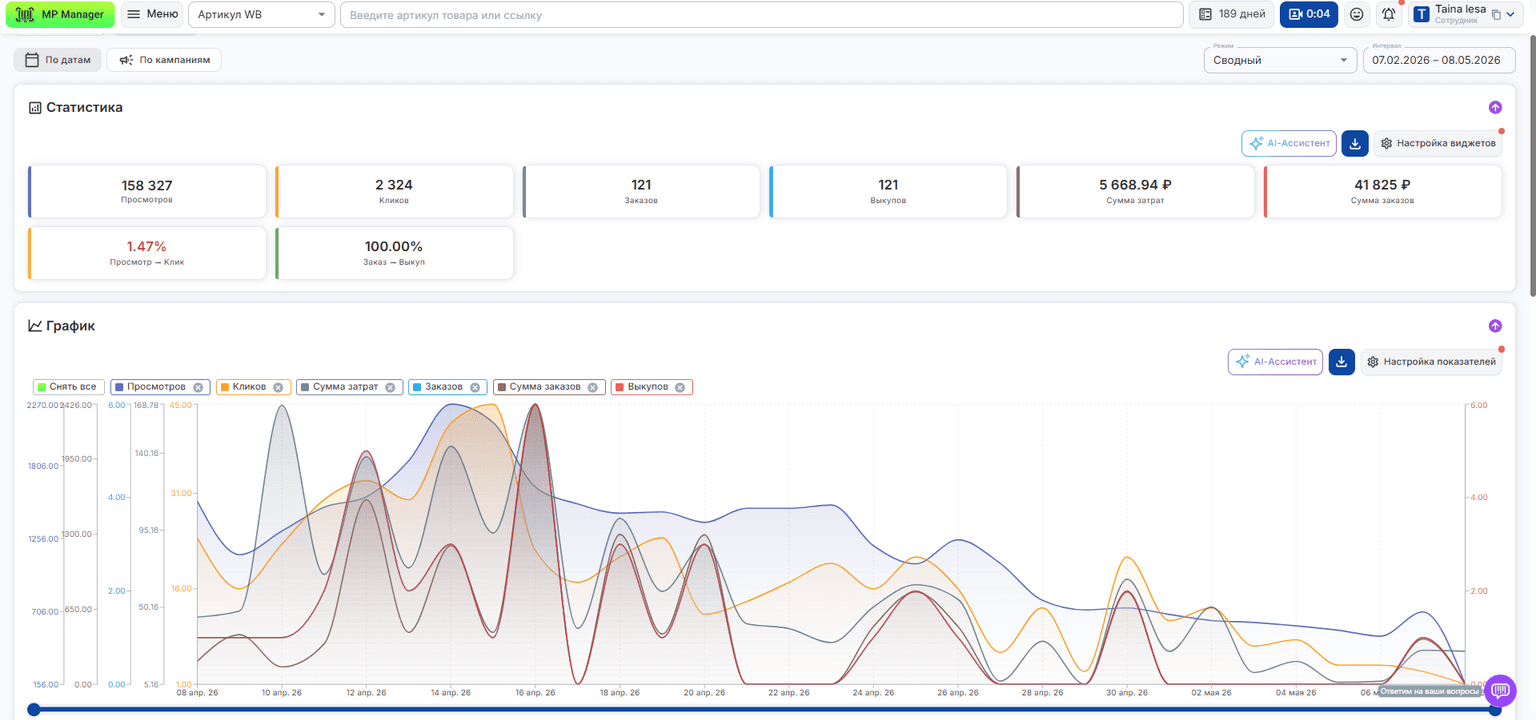1536x720 pixels.
Task: Click the video recording 0:04 timer button
Action: [1309, 14]
